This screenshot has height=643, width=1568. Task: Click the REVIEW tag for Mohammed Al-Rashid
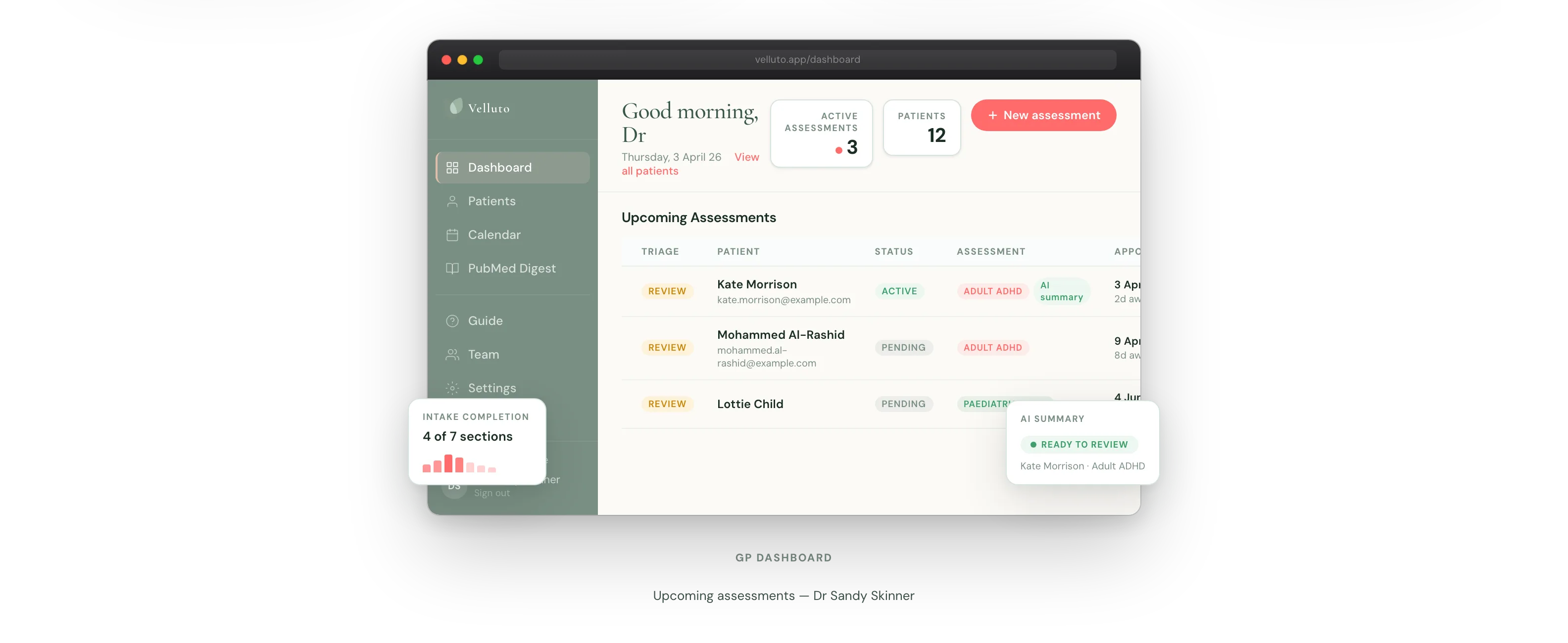[x=667, y=347]
